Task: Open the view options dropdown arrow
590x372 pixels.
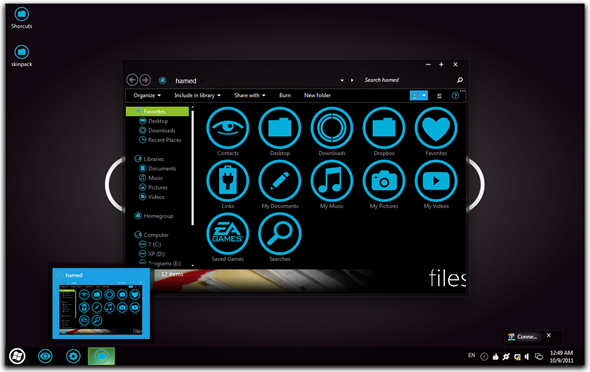Action: tap(424, 96)
